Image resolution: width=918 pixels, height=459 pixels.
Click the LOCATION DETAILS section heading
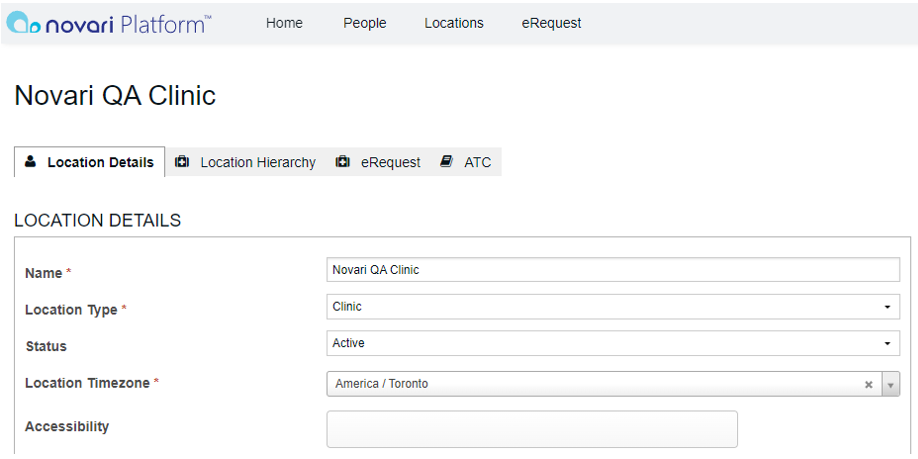point(98,221)
